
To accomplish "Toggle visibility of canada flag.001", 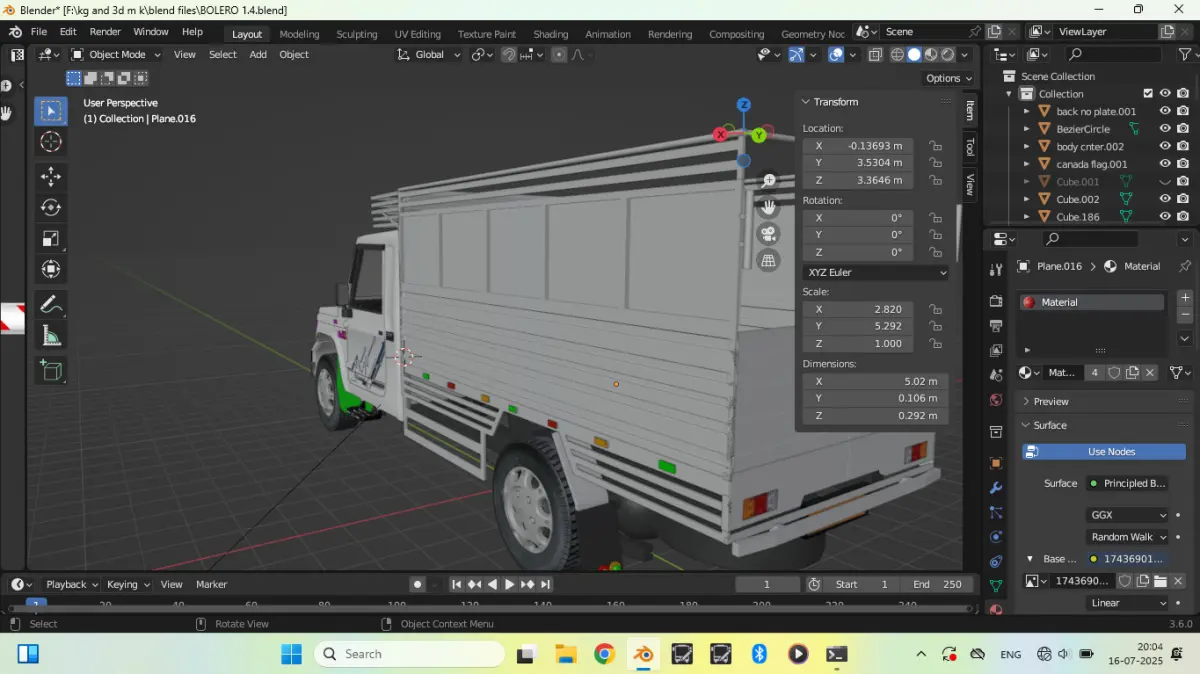I will tap(1165, 164).
